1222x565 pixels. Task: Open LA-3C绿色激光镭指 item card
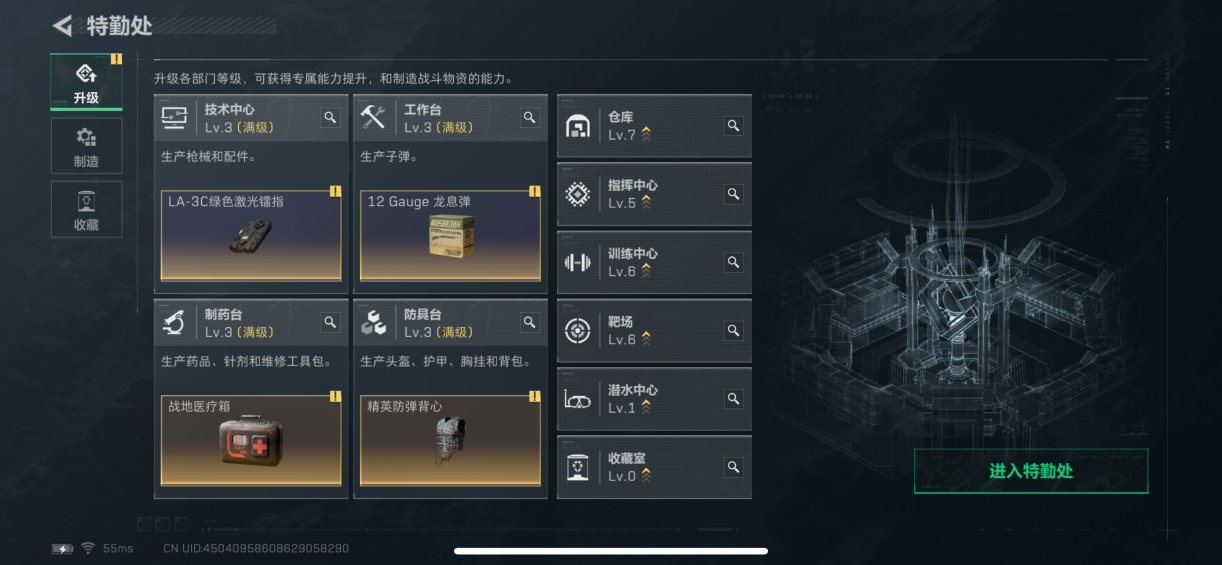[251, 235]
